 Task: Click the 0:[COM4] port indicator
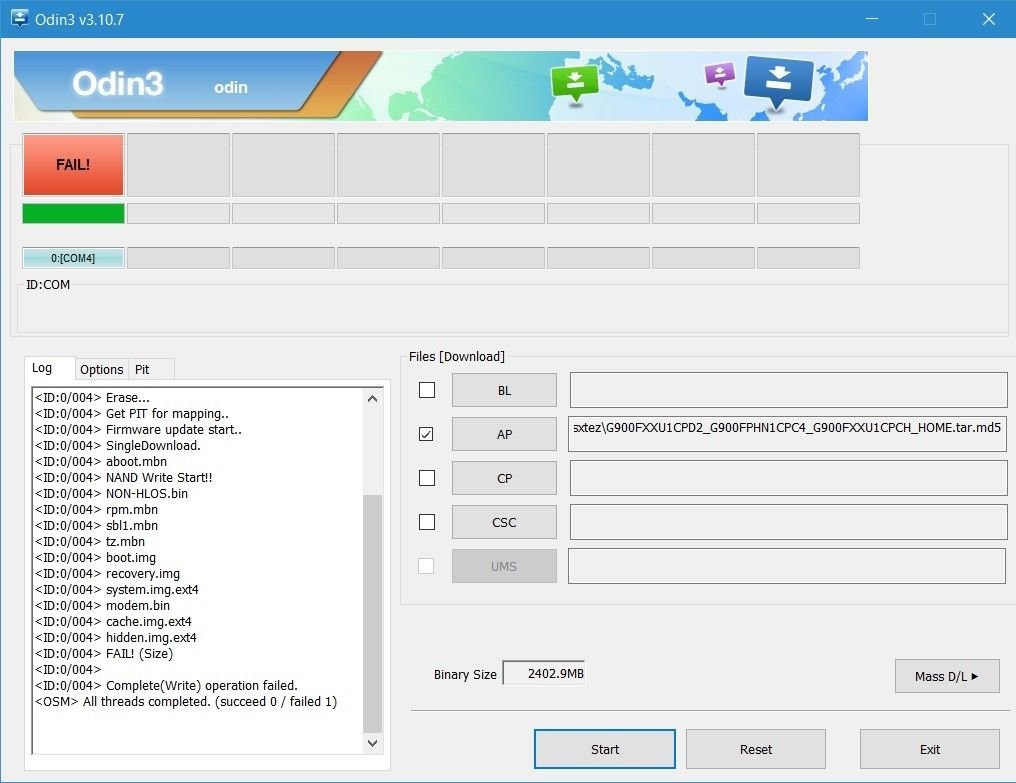click(73, 258)
